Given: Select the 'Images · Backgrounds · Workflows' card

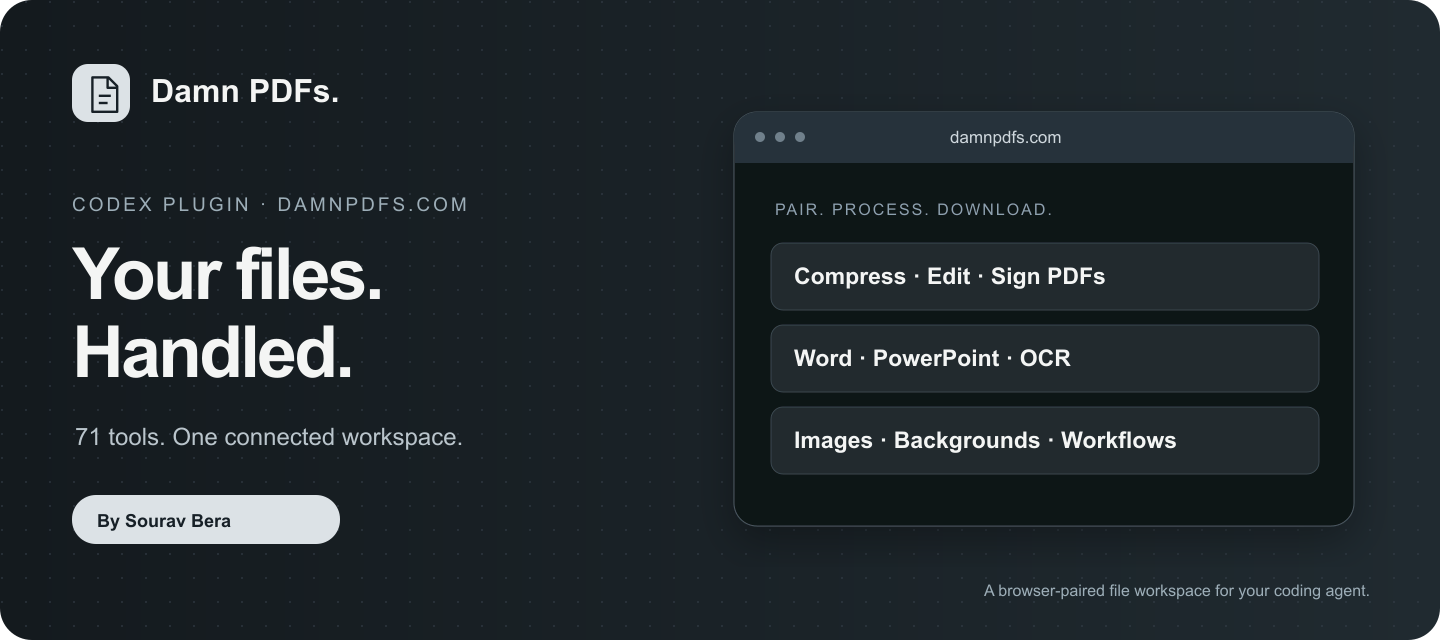Looking at the screenshot, I should pos(1044,440).
